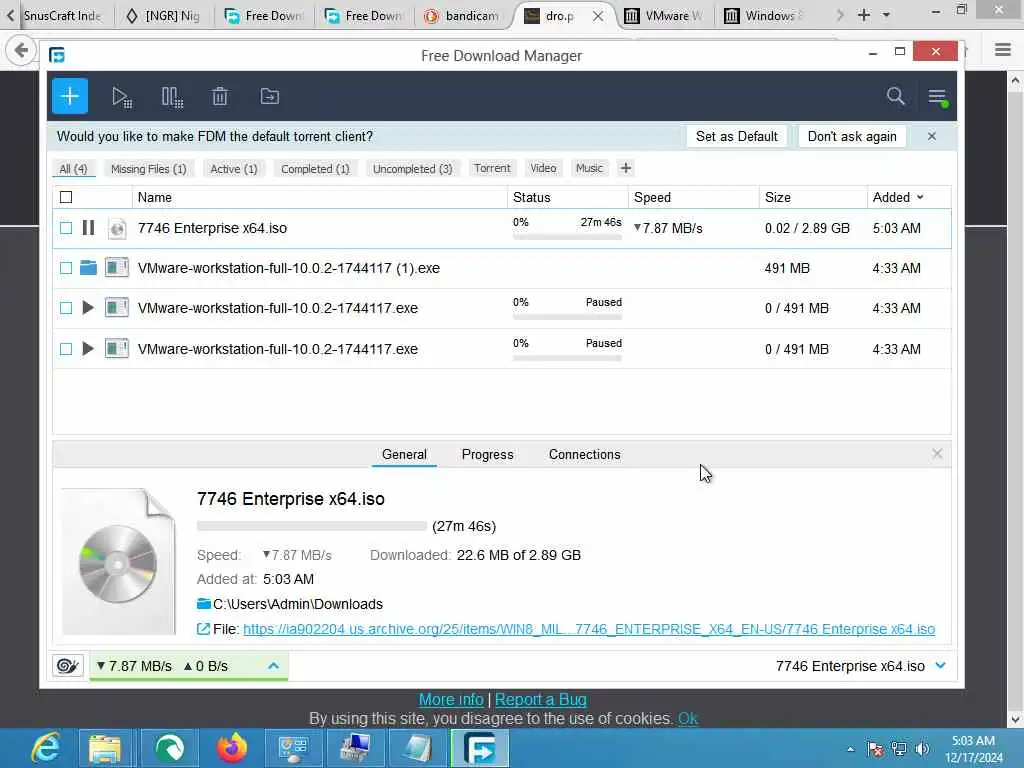The height and width of the screenshot is (768, 1024).
Task: Click the volume speaker tray icon
Action: click(x=923, y=749)
